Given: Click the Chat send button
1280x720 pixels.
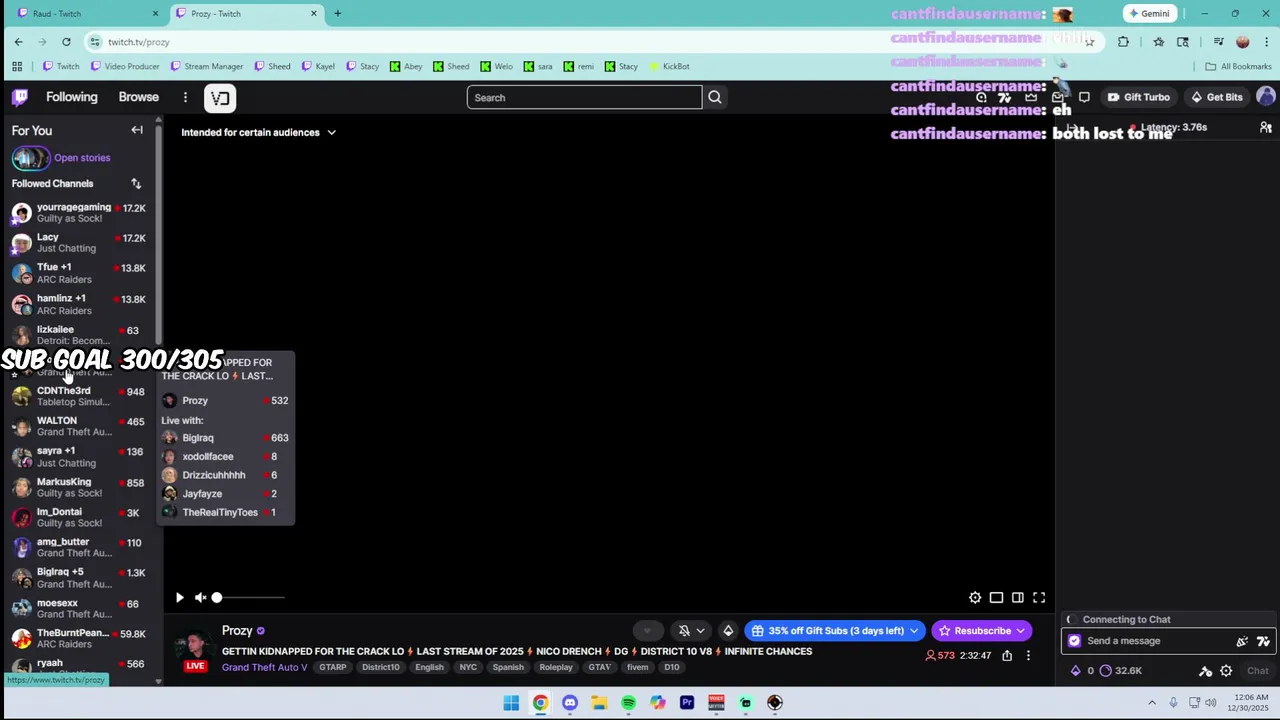Looking at the screenshot, I should click(x=1258, y=671).
